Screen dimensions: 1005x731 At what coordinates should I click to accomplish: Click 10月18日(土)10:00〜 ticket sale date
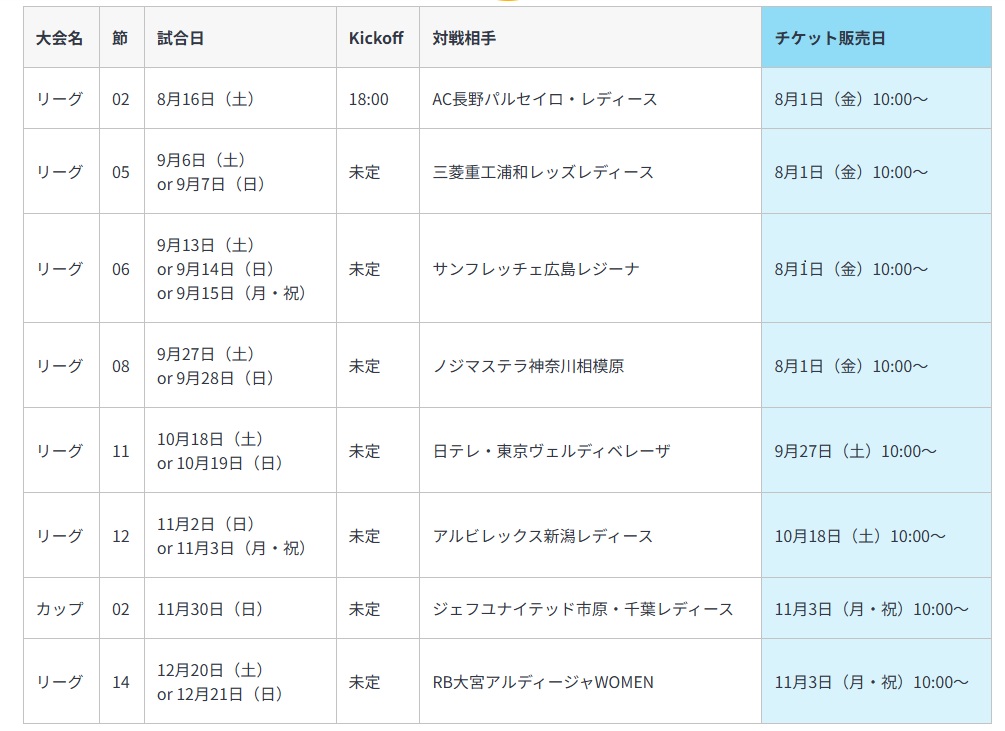[860, 536]
